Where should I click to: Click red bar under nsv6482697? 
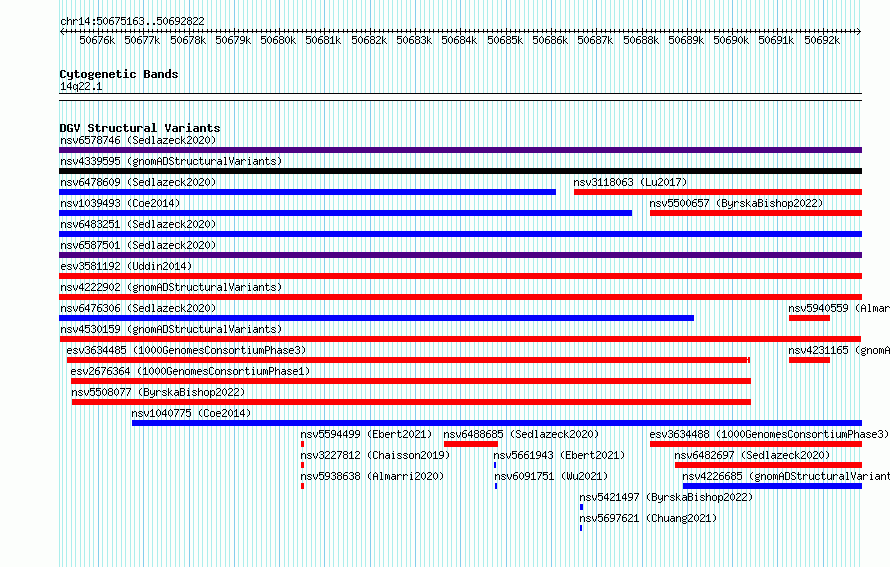coord(769,465)
